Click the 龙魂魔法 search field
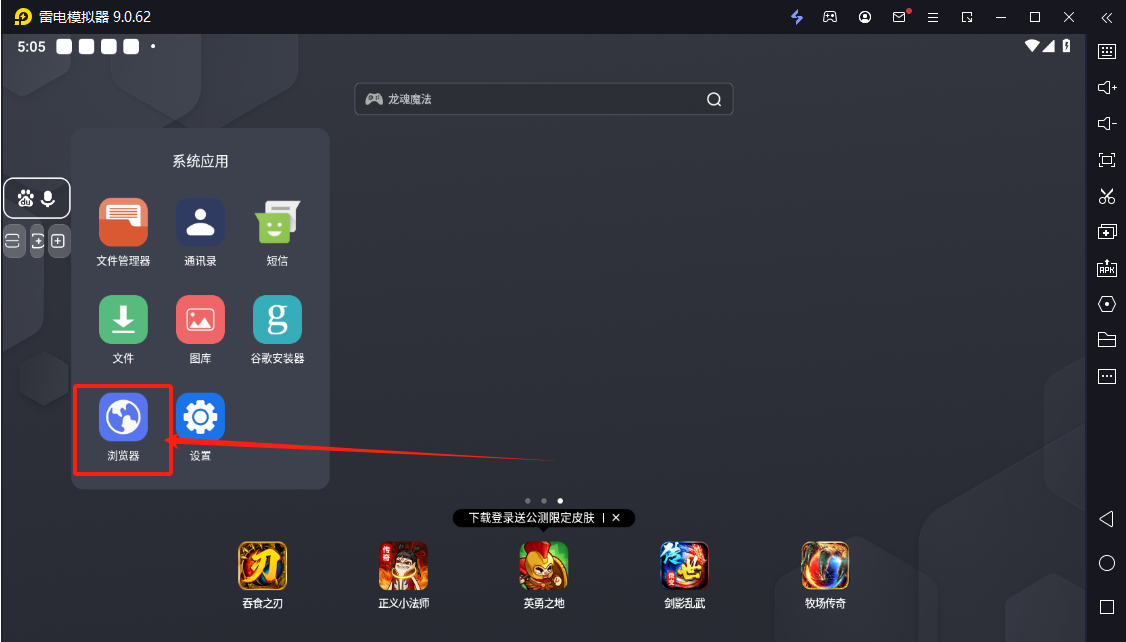Screen dimensions: 1126x642 pyautogui.click(x=544, y=99)
